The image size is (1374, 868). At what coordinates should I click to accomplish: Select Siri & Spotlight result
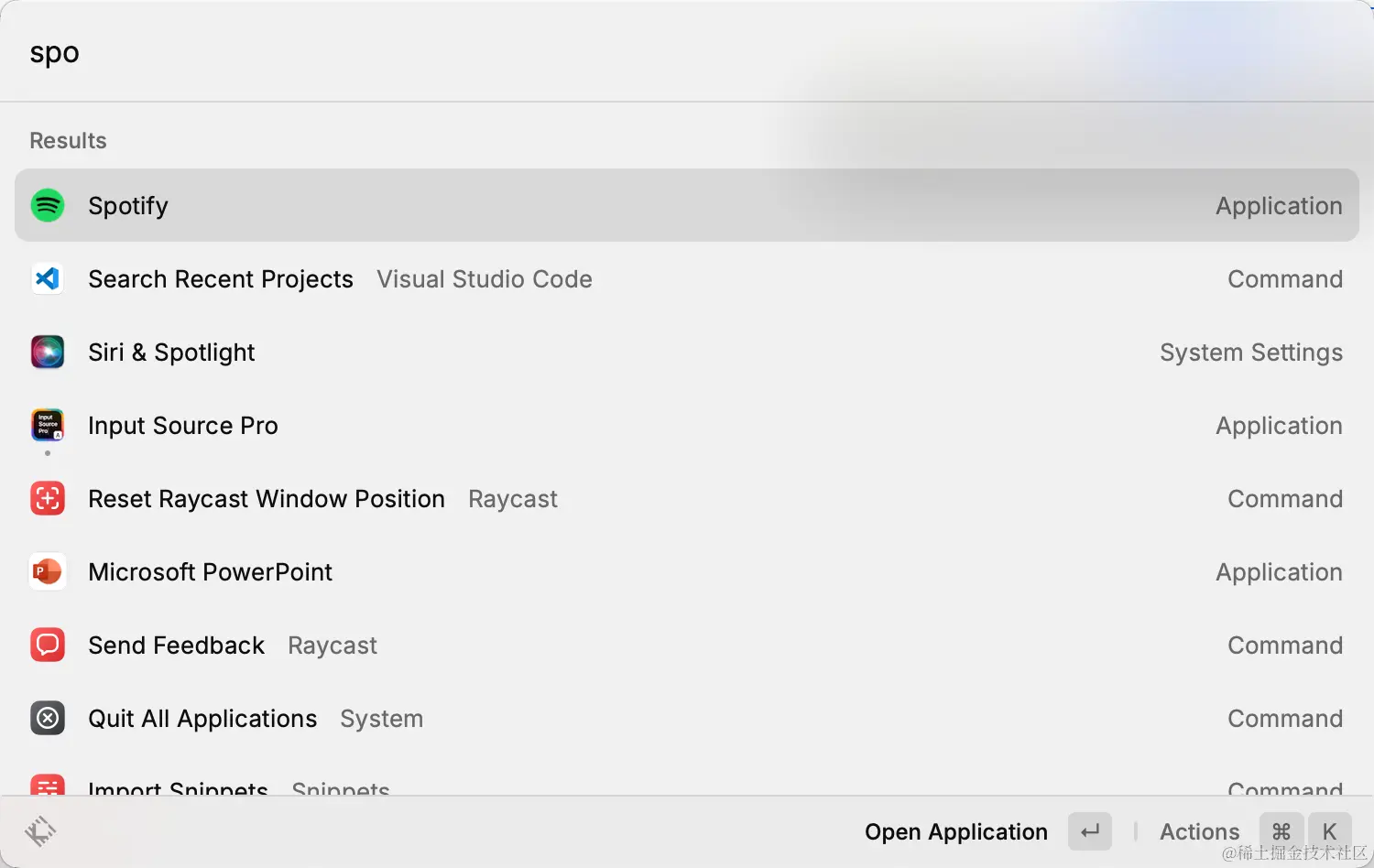[687, 352]
